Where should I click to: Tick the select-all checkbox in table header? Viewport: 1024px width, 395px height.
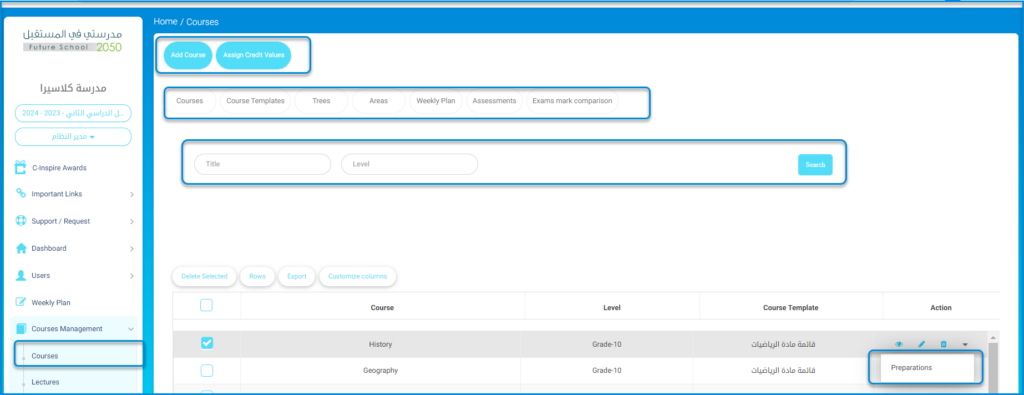click(206, 305)
